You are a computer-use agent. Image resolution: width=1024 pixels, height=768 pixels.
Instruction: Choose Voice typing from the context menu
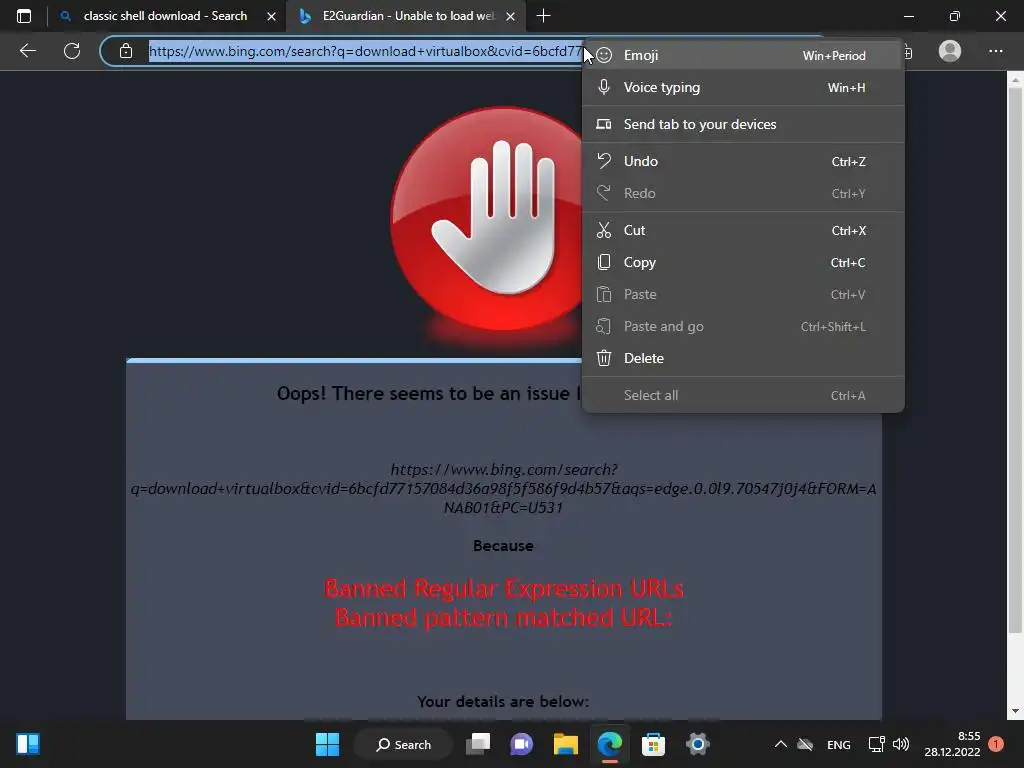[743, 88]
